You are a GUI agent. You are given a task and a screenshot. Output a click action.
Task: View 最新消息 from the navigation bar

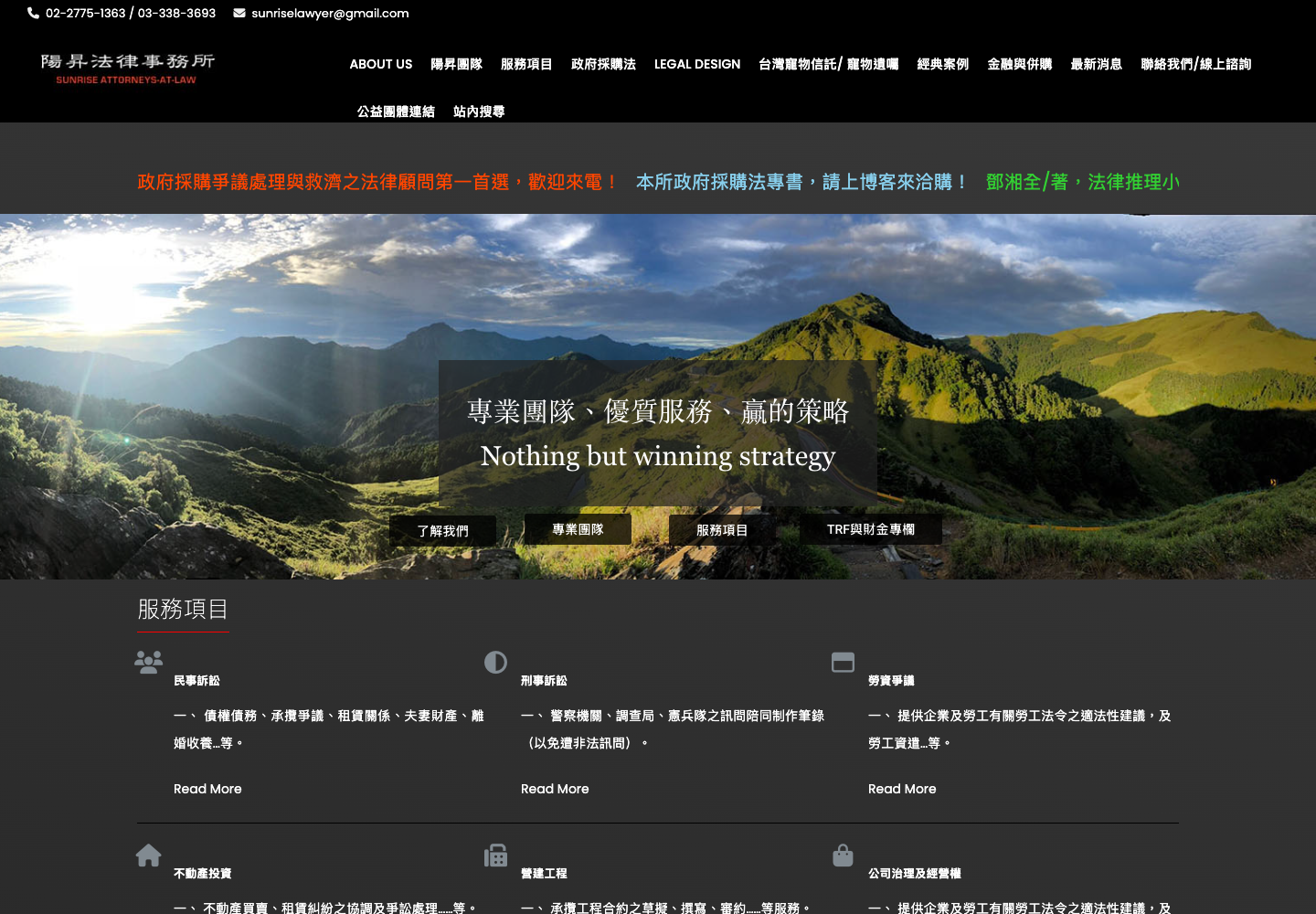point(1097,64)
